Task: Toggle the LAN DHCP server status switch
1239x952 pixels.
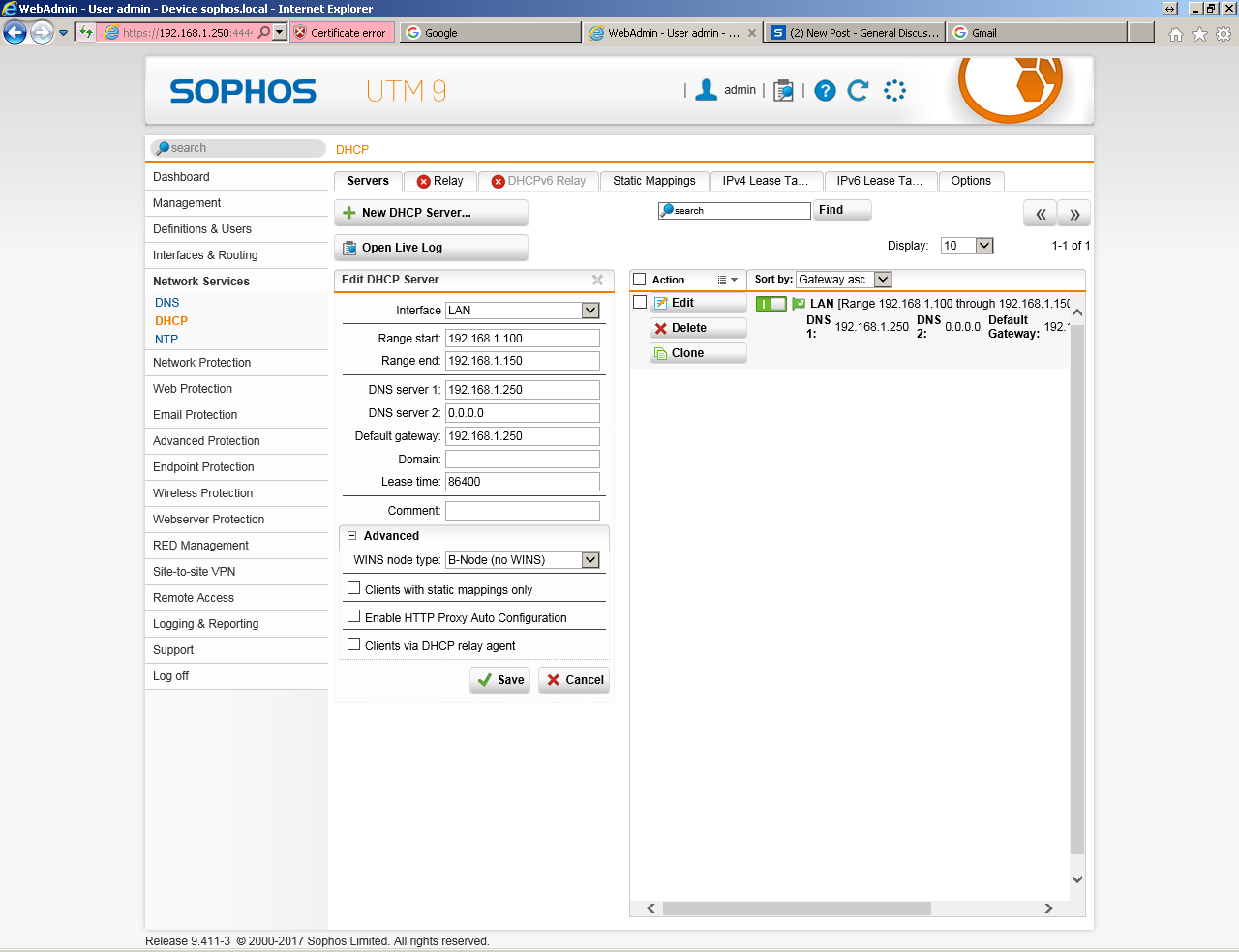Action: (771, 304)
